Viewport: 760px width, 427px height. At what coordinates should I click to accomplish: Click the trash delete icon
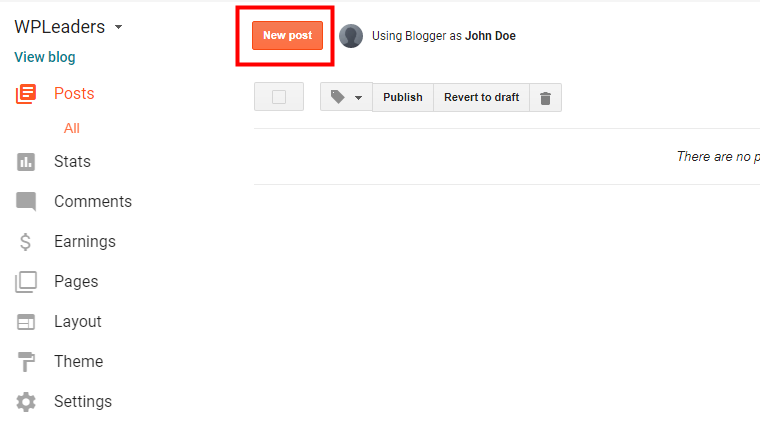(x=545, y=98)
